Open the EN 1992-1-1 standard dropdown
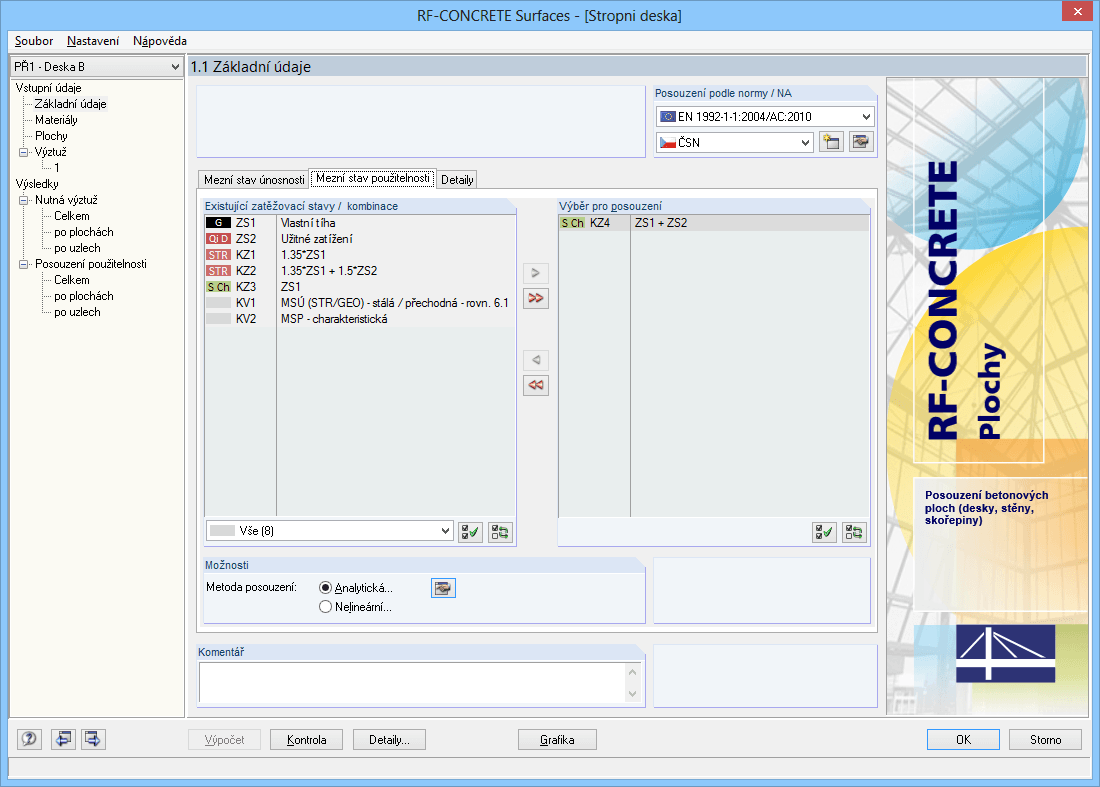 (x=765, y=116)
